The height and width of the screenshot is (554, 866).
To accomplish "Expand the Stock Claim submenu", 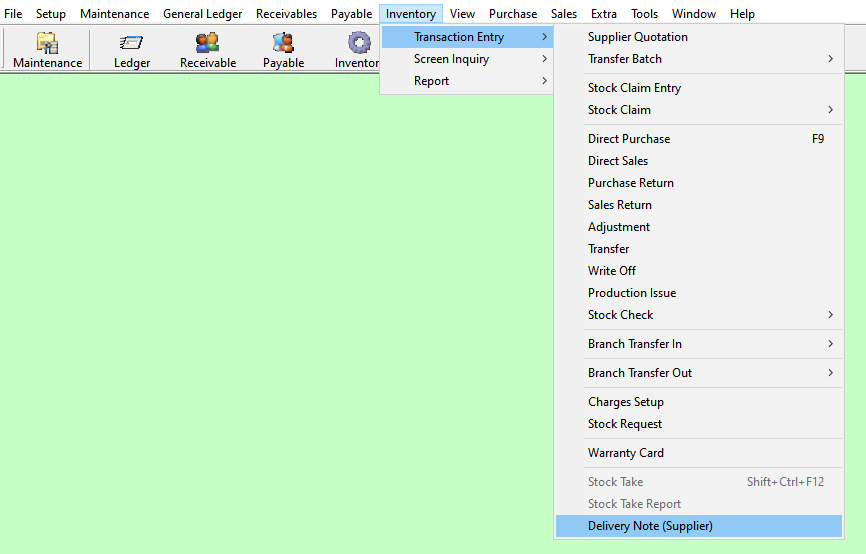I will [699, 110].
